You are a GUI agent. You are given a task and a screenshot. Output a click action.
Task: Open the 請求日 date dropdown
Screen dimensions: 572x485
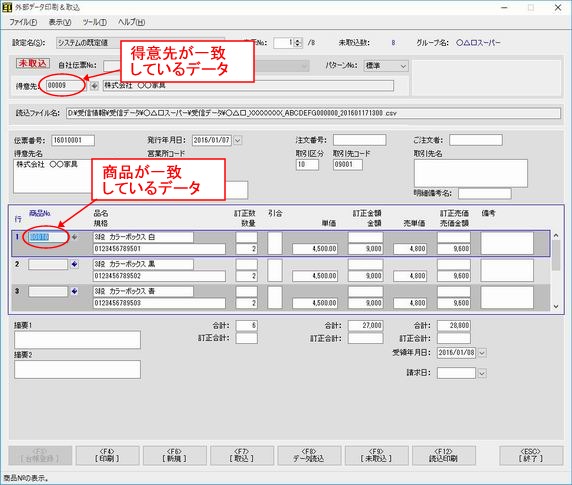(x=482, y=373)
